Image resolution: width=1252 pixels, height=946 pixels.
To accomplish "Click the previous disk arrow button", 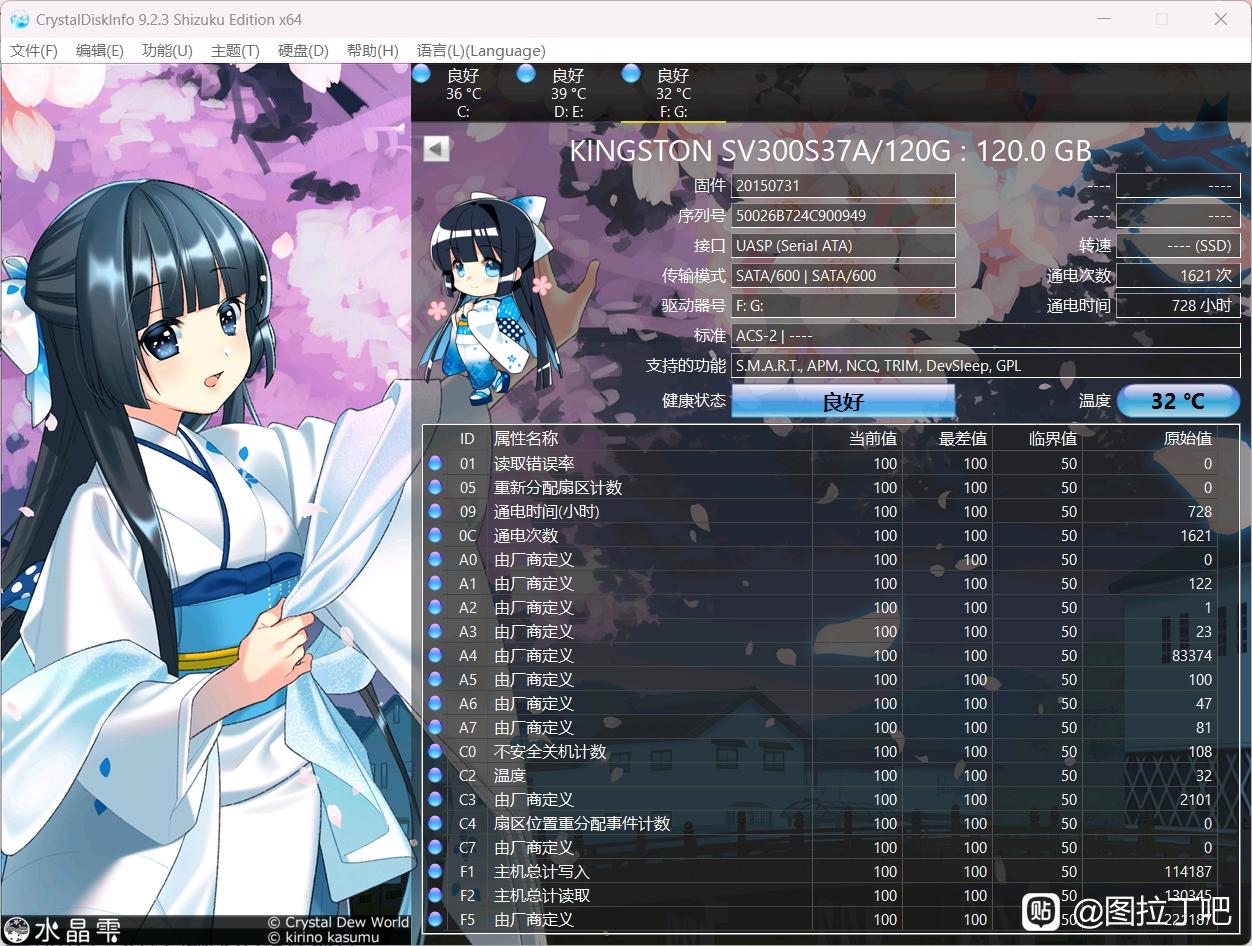I will pyautogui.click(x=436, y=148).
